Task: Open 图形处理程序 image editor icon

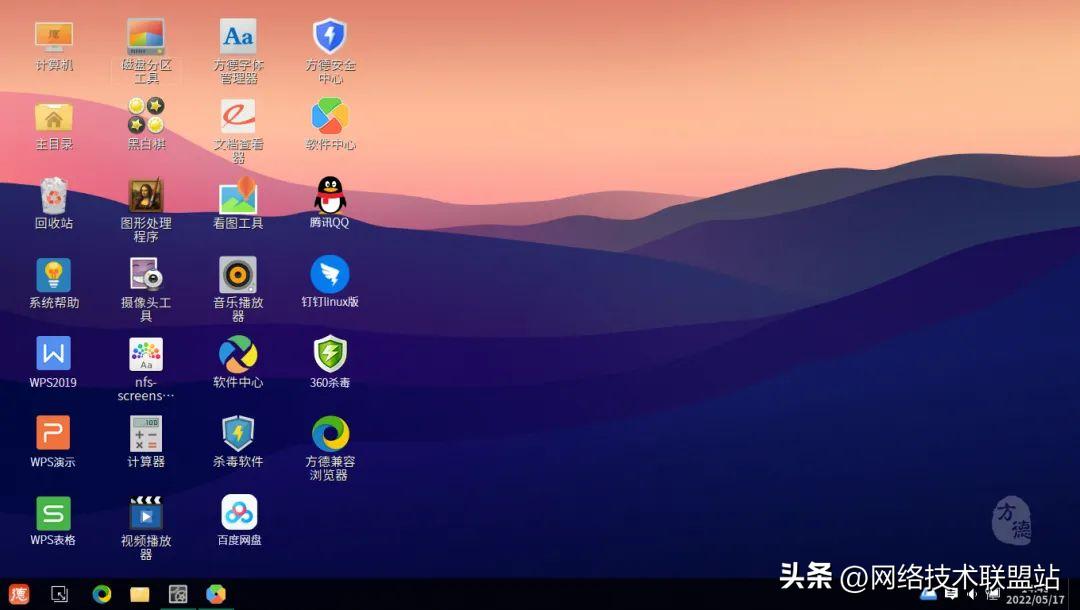Action: pyautogui.click(x=146, y=195)
